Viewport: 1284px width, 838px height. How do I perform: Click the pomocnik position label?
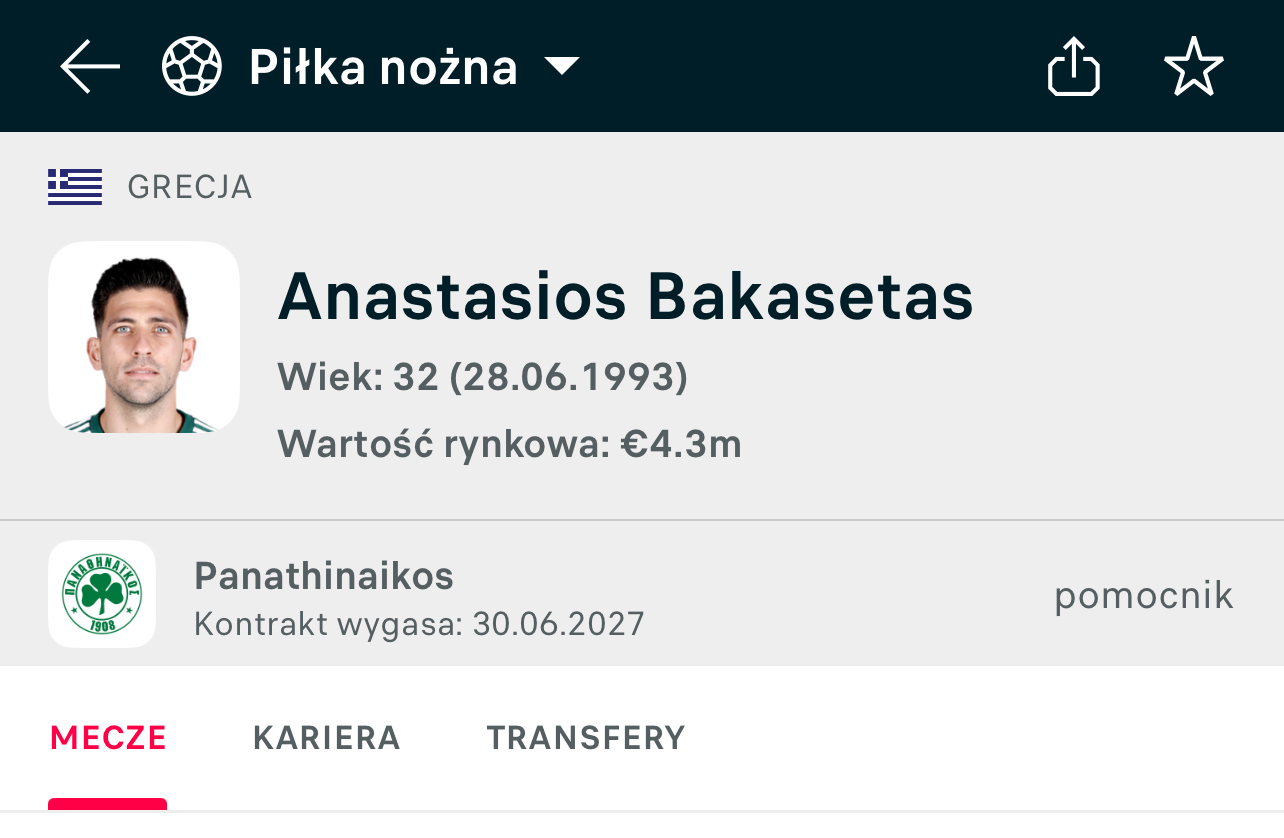tap(1143, 596)
